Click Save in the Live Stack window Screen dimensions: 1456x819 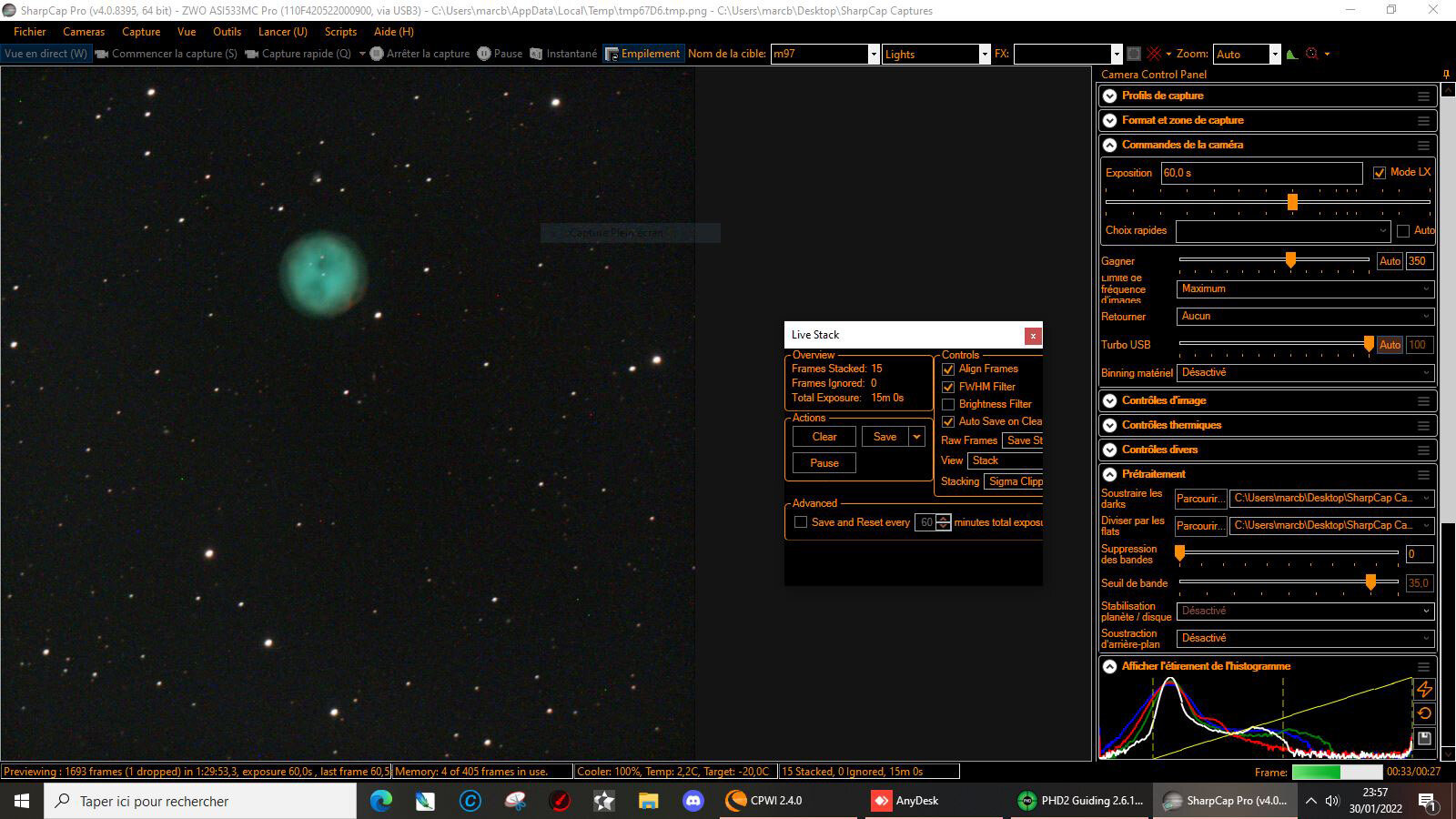click(x=885, y=437)
